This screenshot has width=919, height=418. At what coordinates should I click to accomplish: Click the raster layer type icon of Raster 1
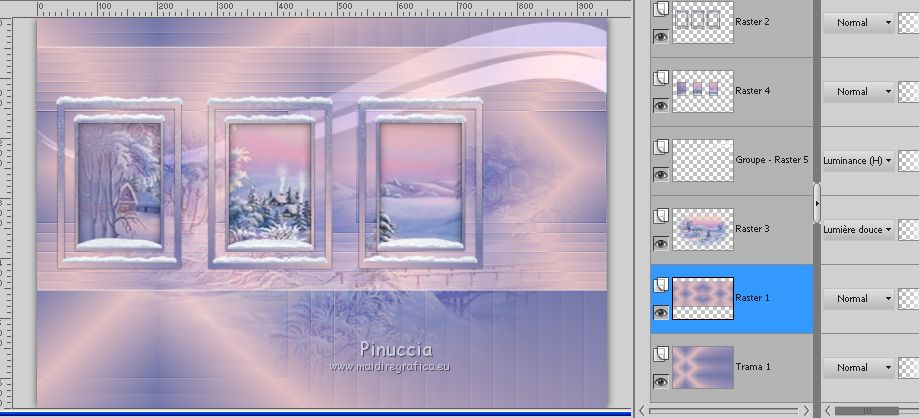(x=661, y=284)
